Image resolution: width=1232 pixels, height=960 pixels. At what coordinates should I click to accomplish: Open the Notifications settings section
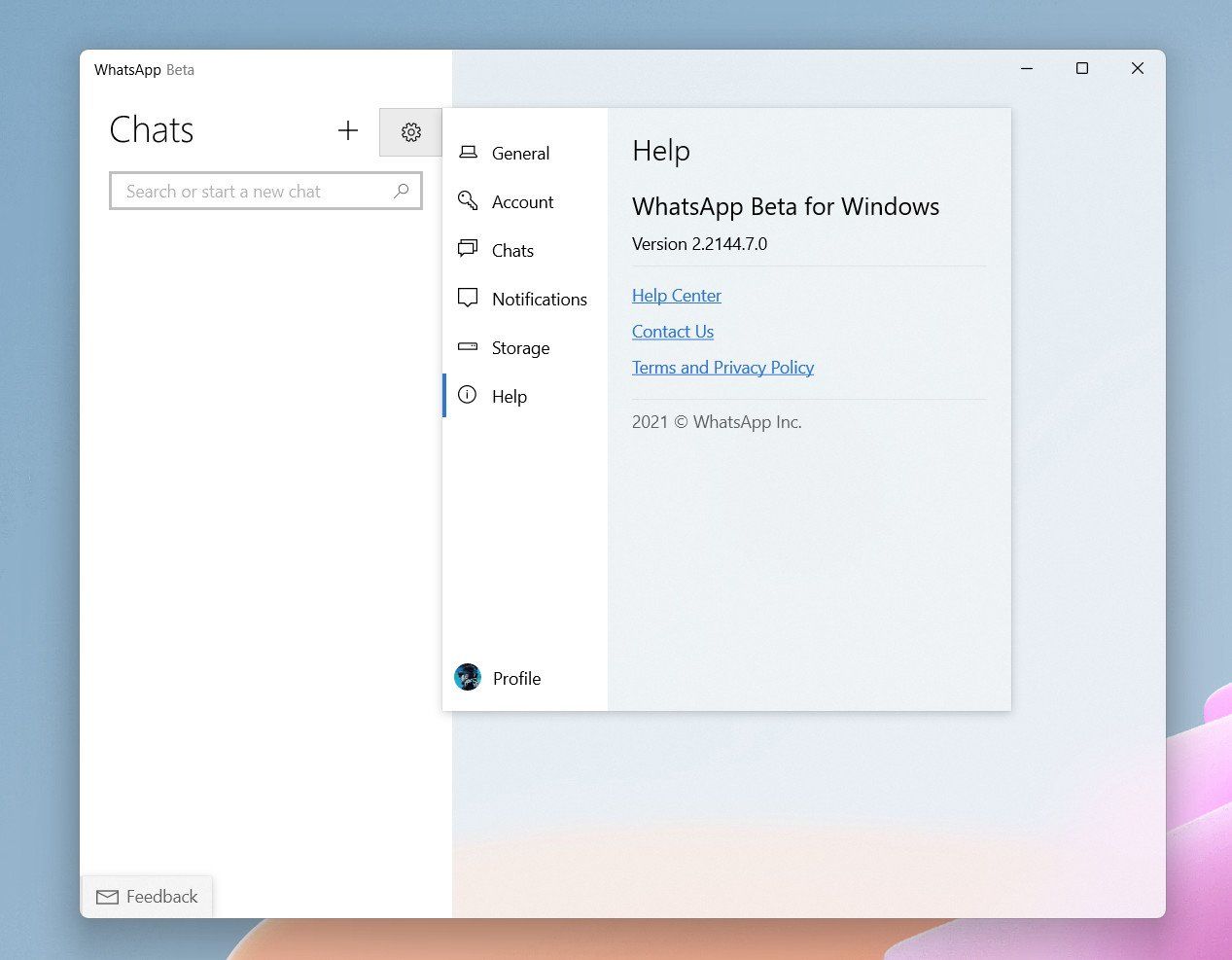[x=525, y=299]
